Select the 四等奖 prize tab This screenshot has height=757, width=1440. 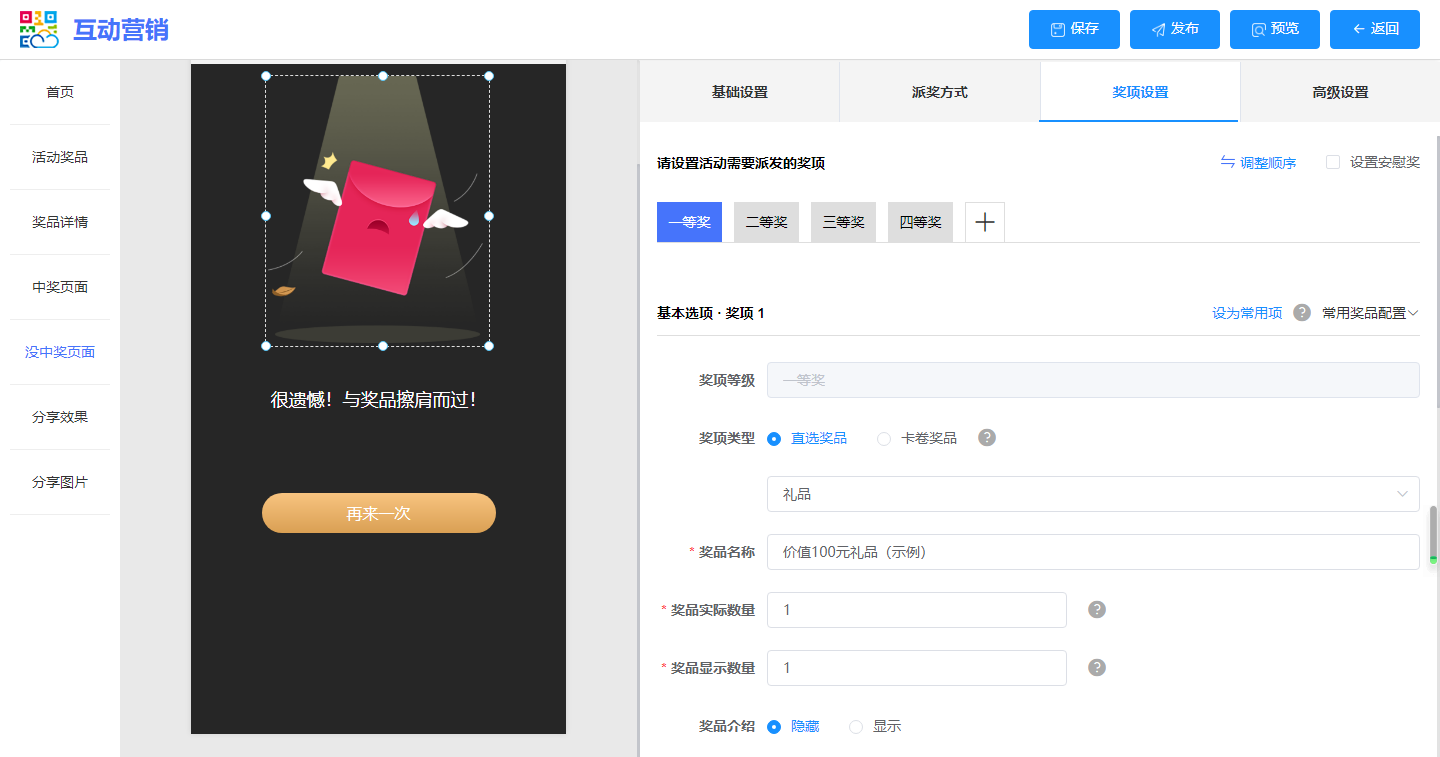tap(920, 222)
